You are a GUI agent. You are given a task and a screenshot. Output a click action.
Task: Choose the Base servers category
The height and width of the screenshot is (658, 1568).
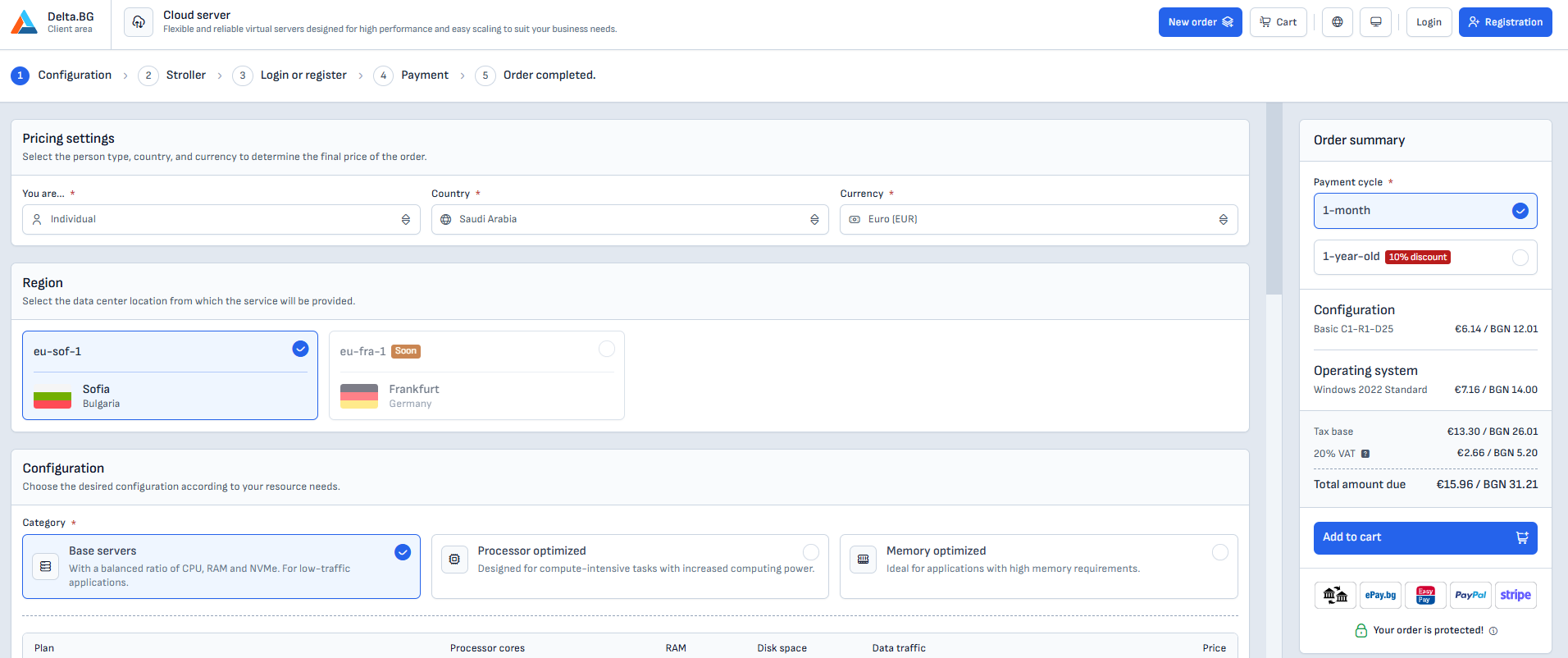click(221, 567)
